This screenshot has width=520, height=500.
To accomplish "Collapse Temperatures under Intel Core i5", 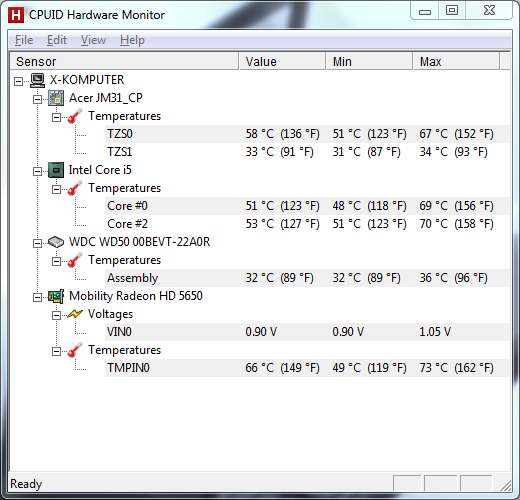I will point(56,189).
